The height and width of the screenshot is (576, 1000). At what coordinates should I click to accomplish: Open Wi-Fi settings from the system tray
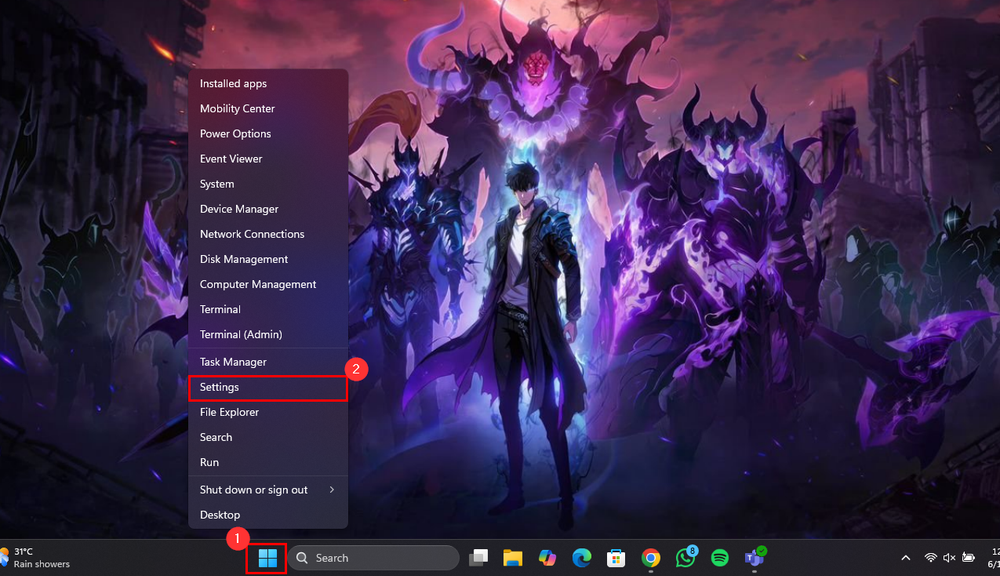932,557
